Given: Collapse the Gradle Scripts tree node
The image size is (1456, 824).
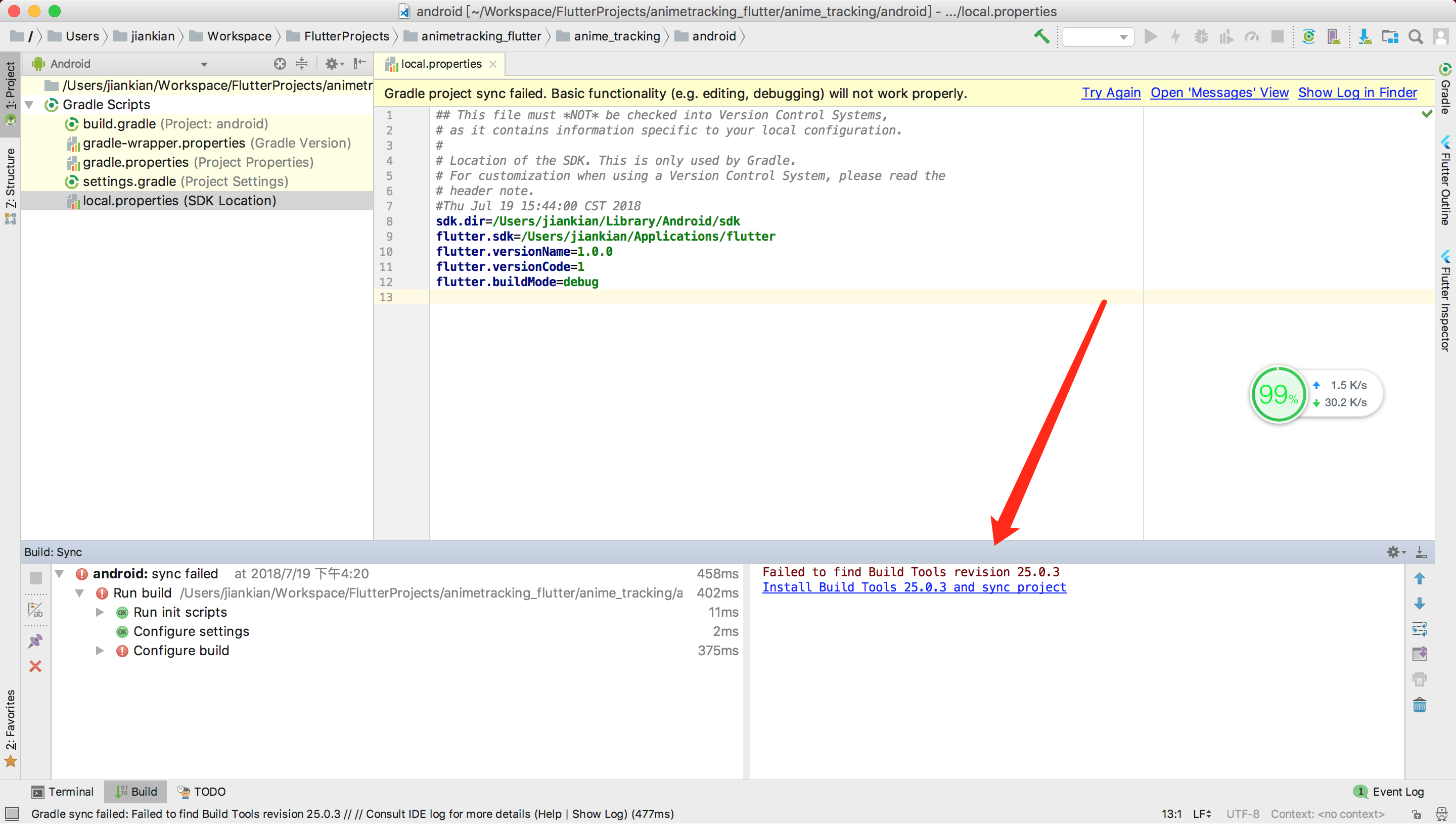Looking at the screenshot, I should click(x=29, y=105).
